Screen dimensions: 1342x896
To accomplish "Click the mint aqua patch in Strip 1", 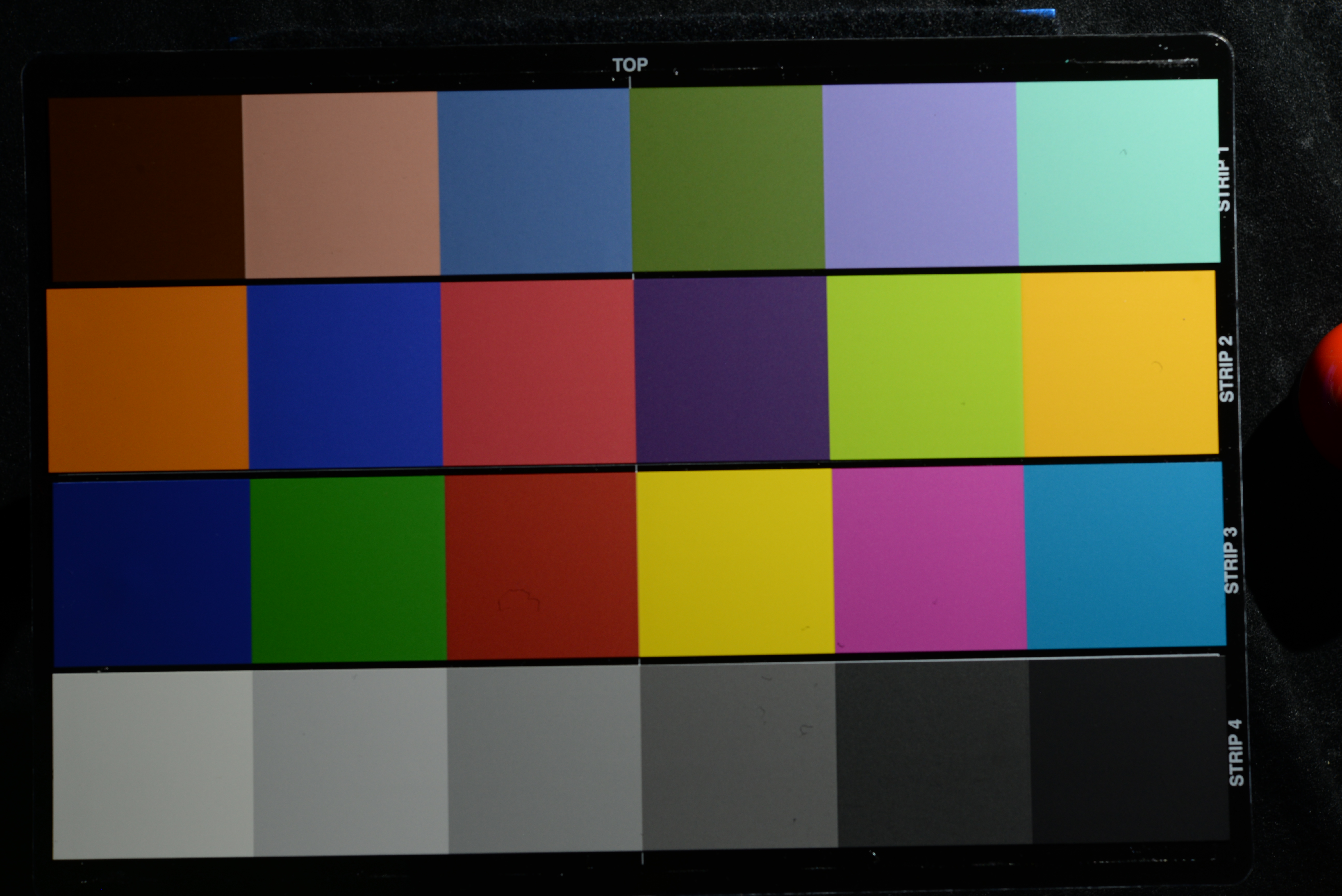I will coord(1118,172).
